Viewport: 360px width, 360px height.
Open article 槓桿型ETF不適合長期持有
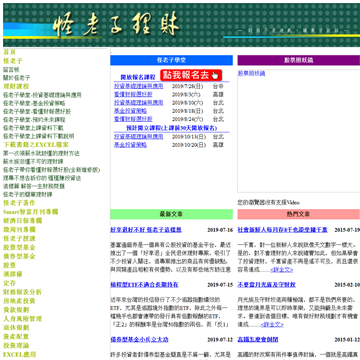pos(144,285)
